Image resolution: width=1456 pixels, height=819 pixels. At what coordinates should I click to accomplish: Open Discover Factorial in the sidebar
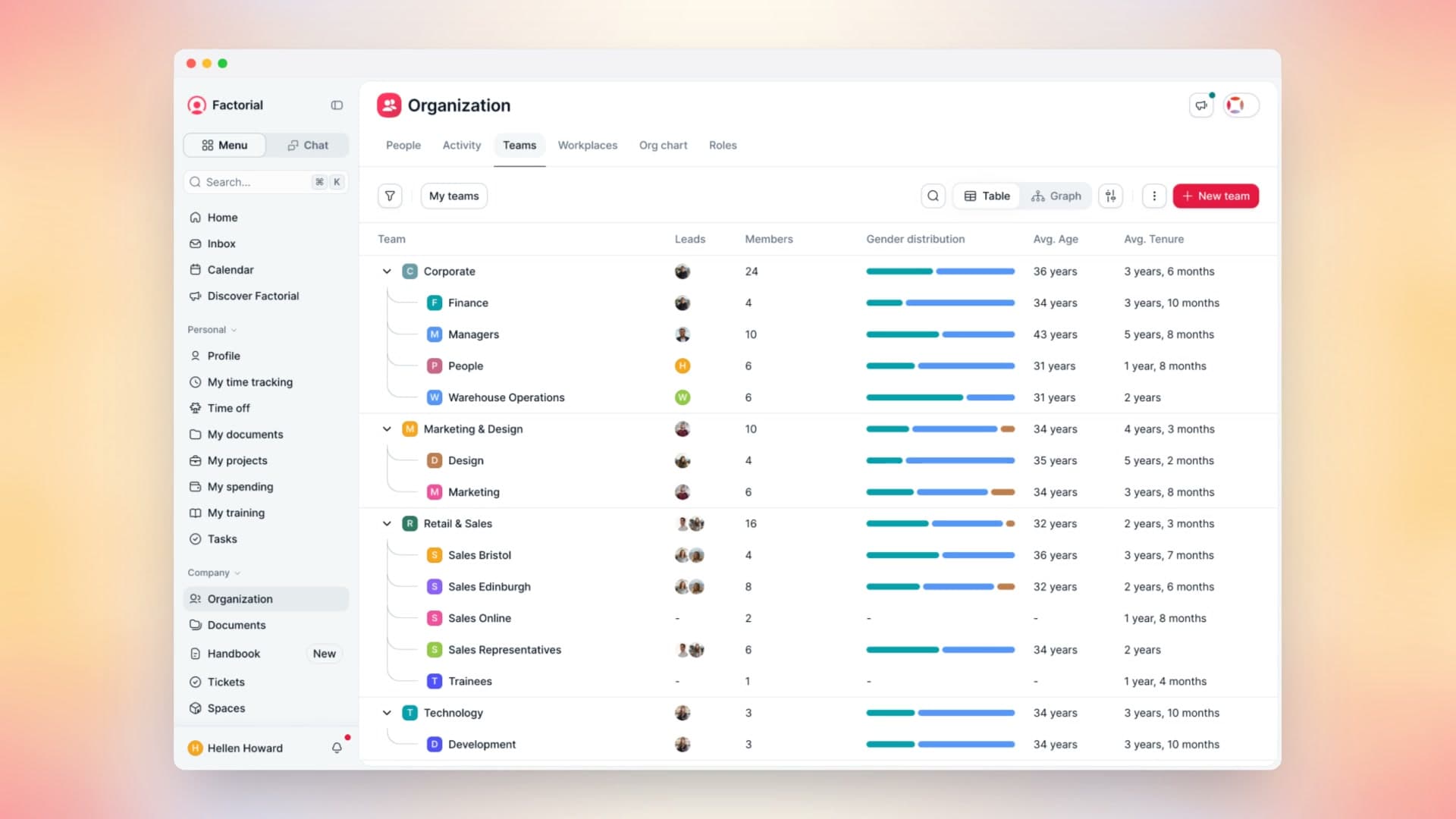[x=265, y=296]
